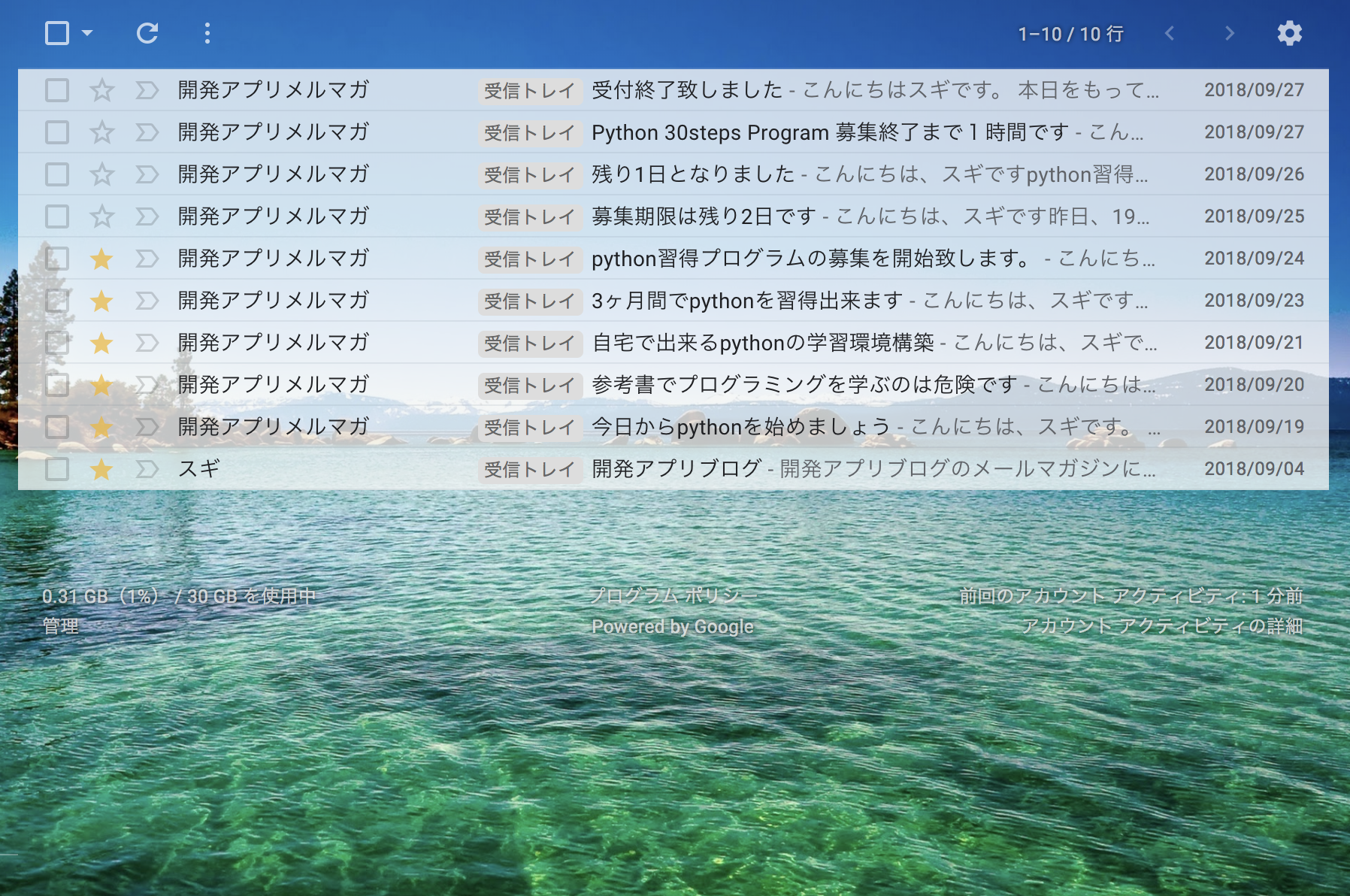
Task: Select the 2018/09/23 email checkbox
Action: click(x=57, y=301)
